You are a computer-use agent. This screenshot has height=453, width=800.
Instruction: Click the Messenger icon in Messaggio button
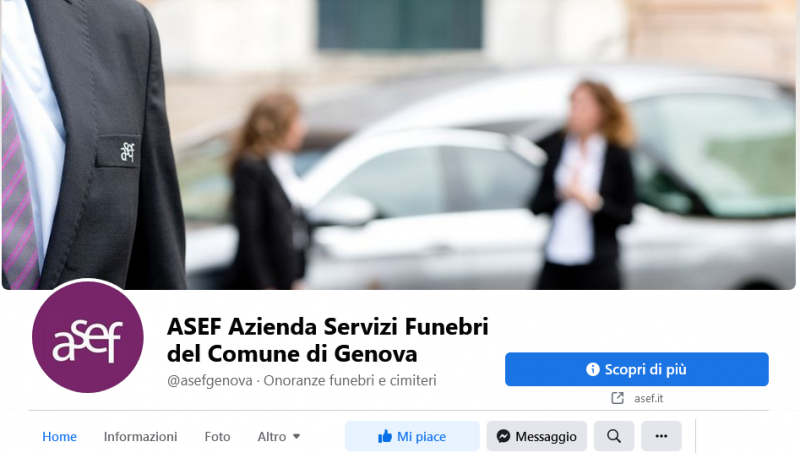[x=503, y=436]
